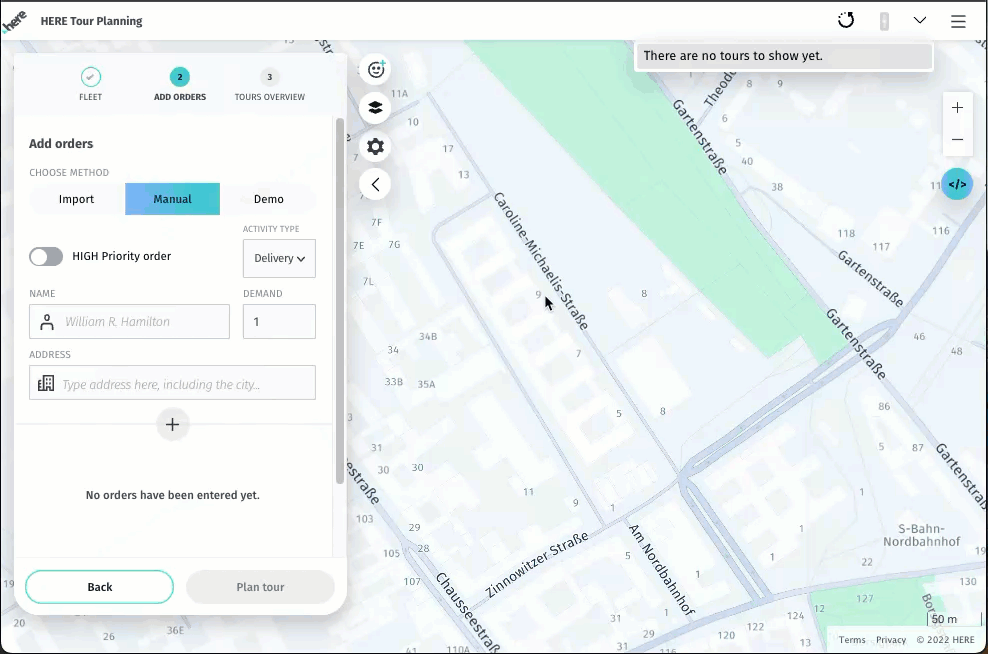Collapse the panel with left chevron

pyautogui.click(x=376, y=185)
